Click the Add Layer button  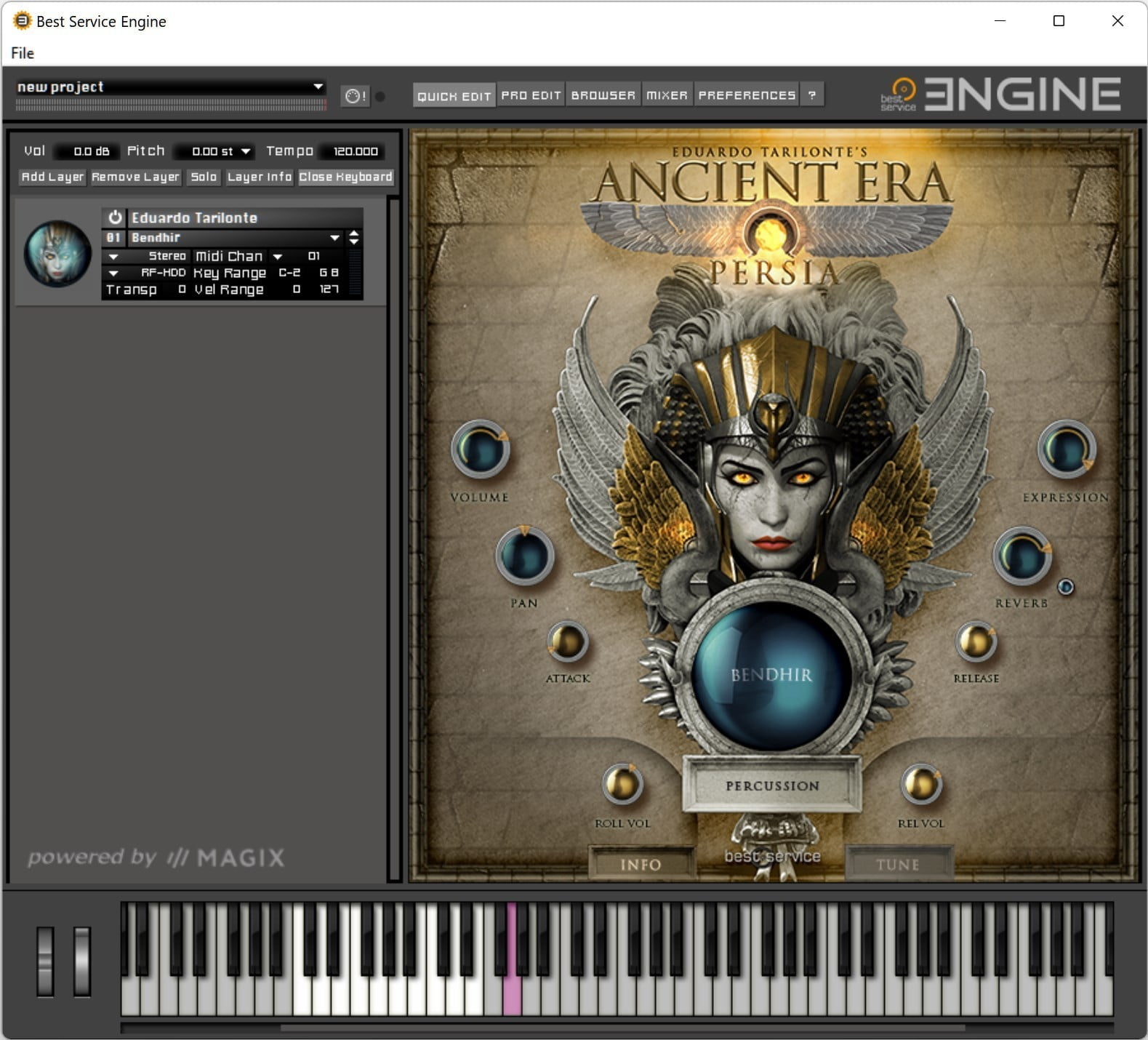(52, 177)
